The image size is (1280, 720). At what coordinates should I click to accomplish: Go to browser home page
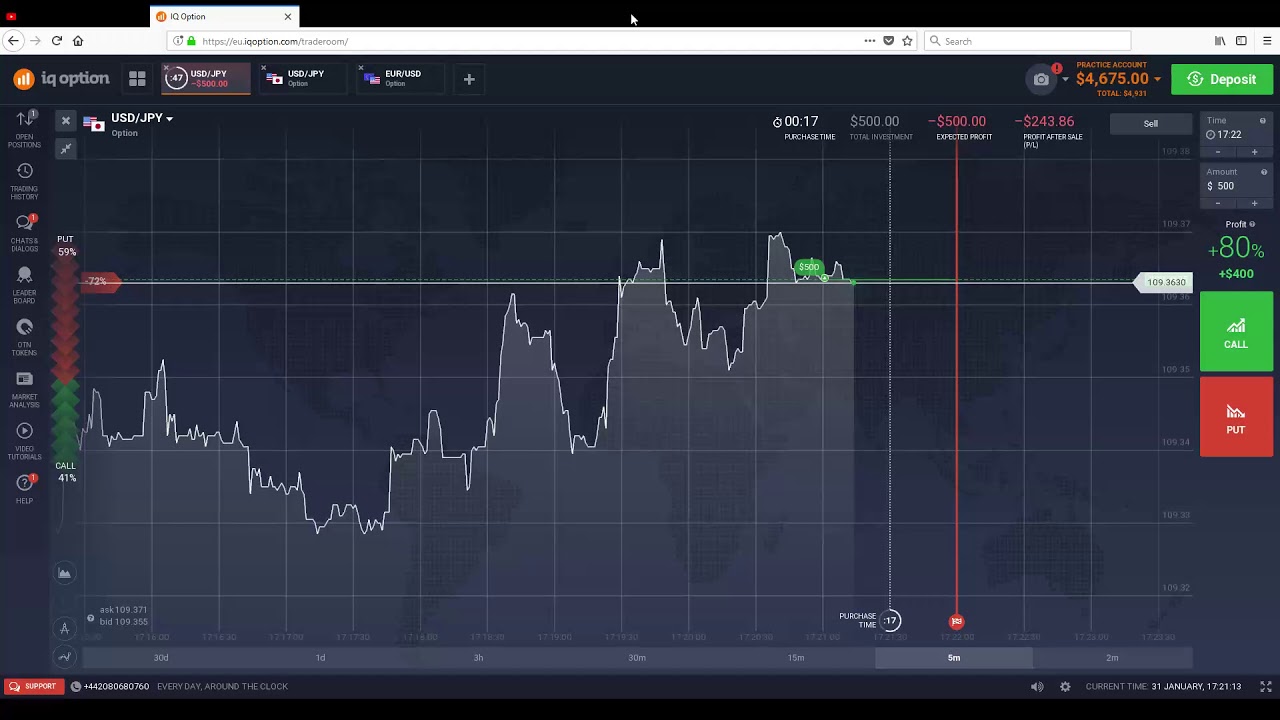pos(78,41)
